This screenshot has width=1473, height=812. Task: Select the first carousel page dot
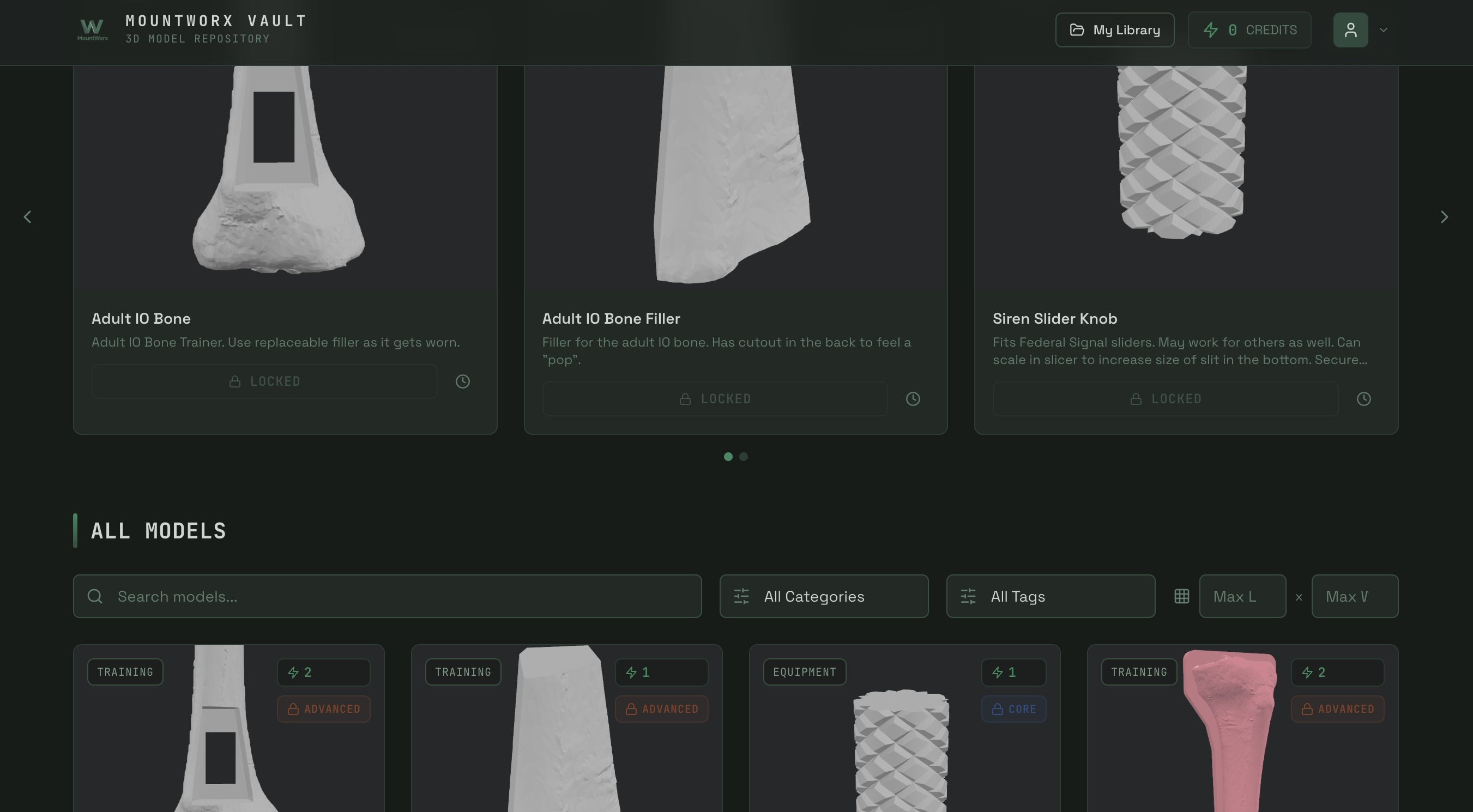pos(728,457)
